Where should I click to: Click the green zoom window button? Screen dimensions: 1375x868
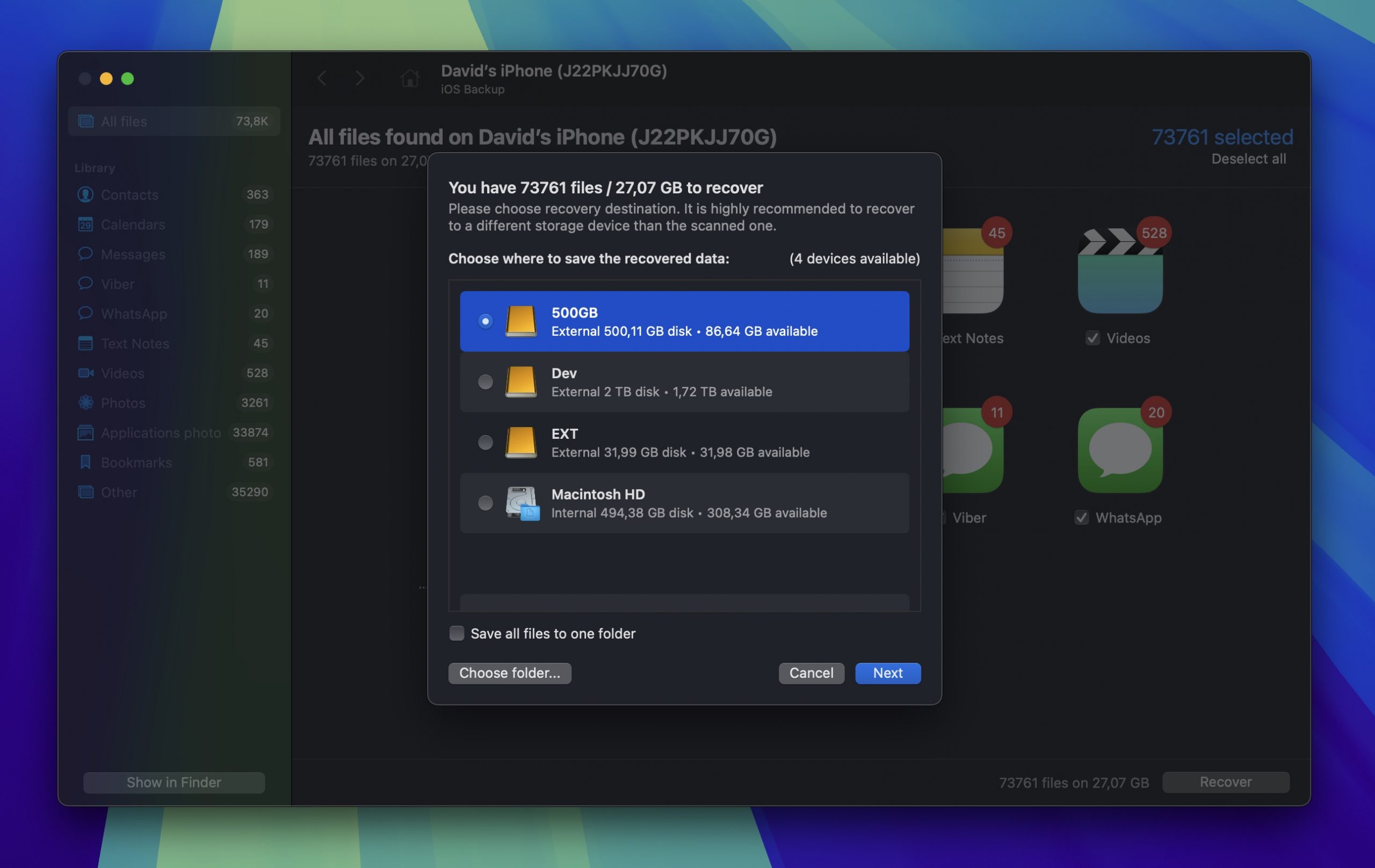127,78
